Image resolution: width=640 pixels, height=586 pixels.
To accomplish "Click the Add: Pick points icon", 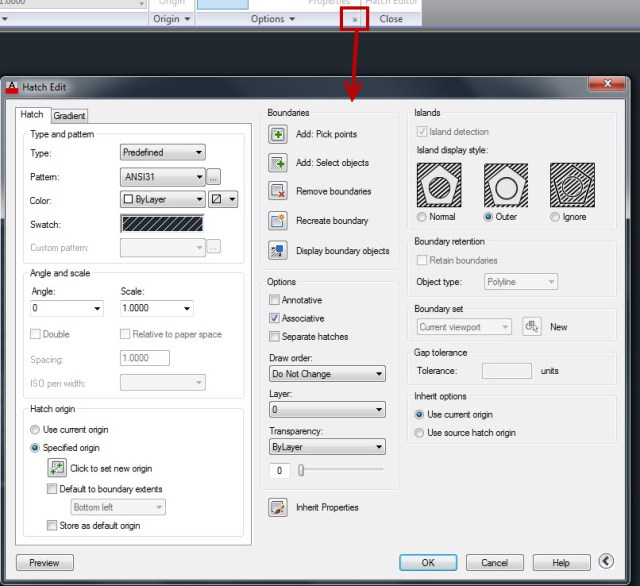I will (x=278, y=134).
